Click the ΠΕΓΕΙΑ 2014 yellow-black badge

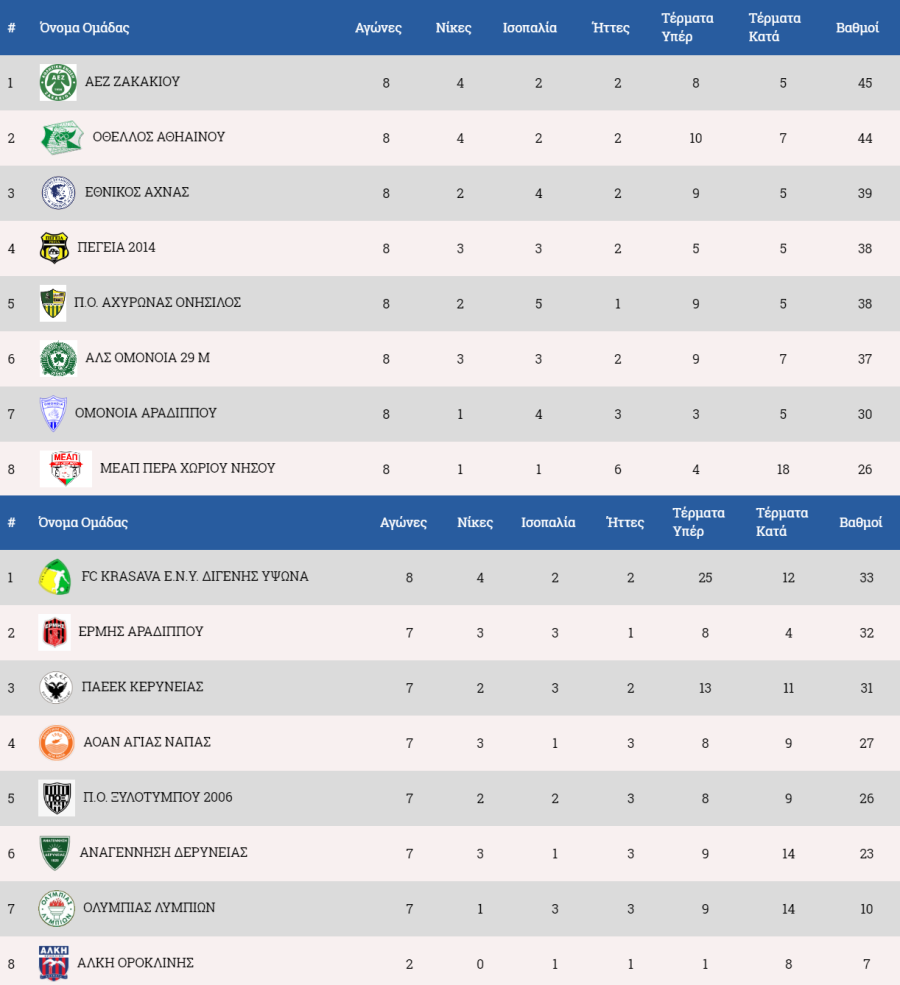54,248
